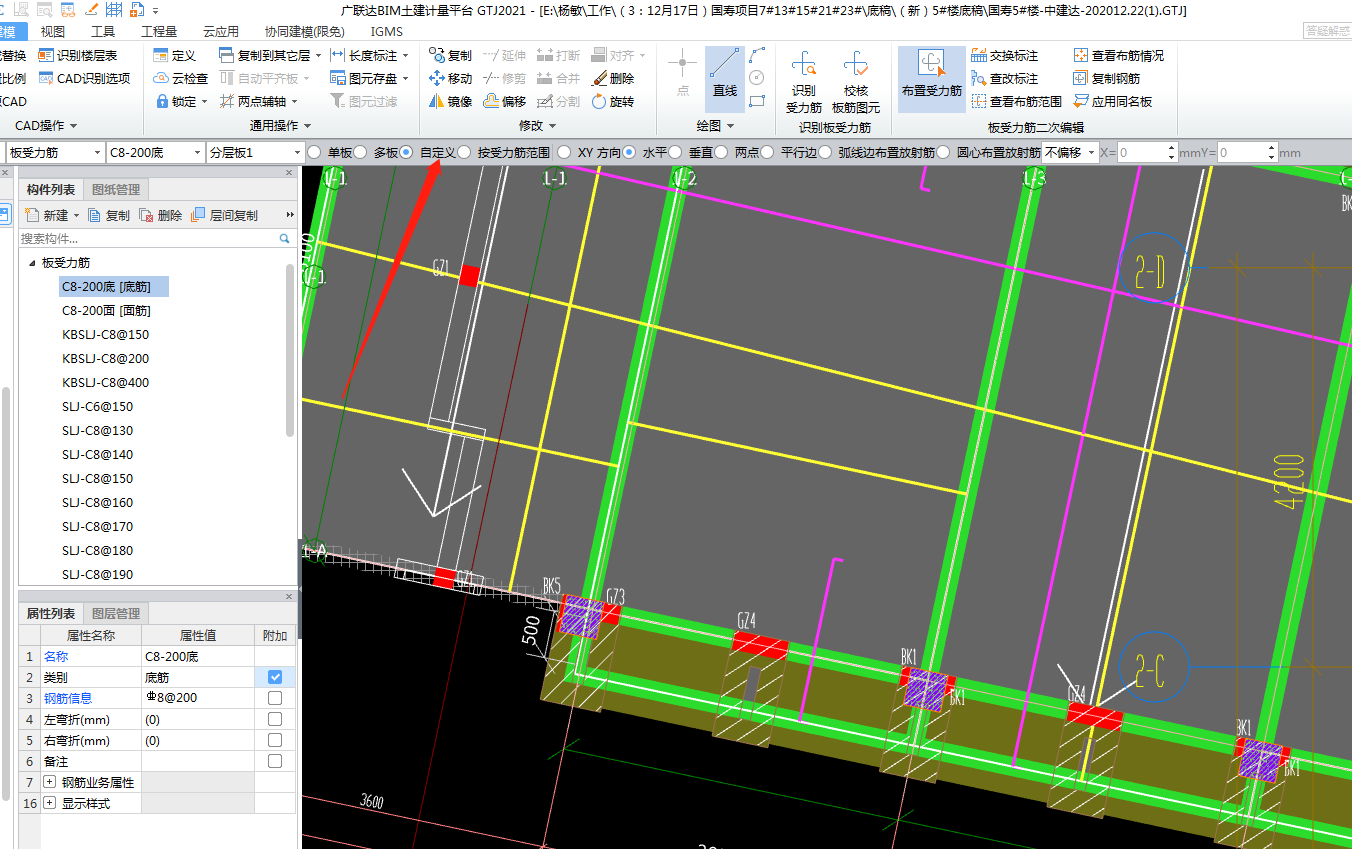Select the 两点 radio option
Viewport: 1352px width, 849px height.
[721, 153]
